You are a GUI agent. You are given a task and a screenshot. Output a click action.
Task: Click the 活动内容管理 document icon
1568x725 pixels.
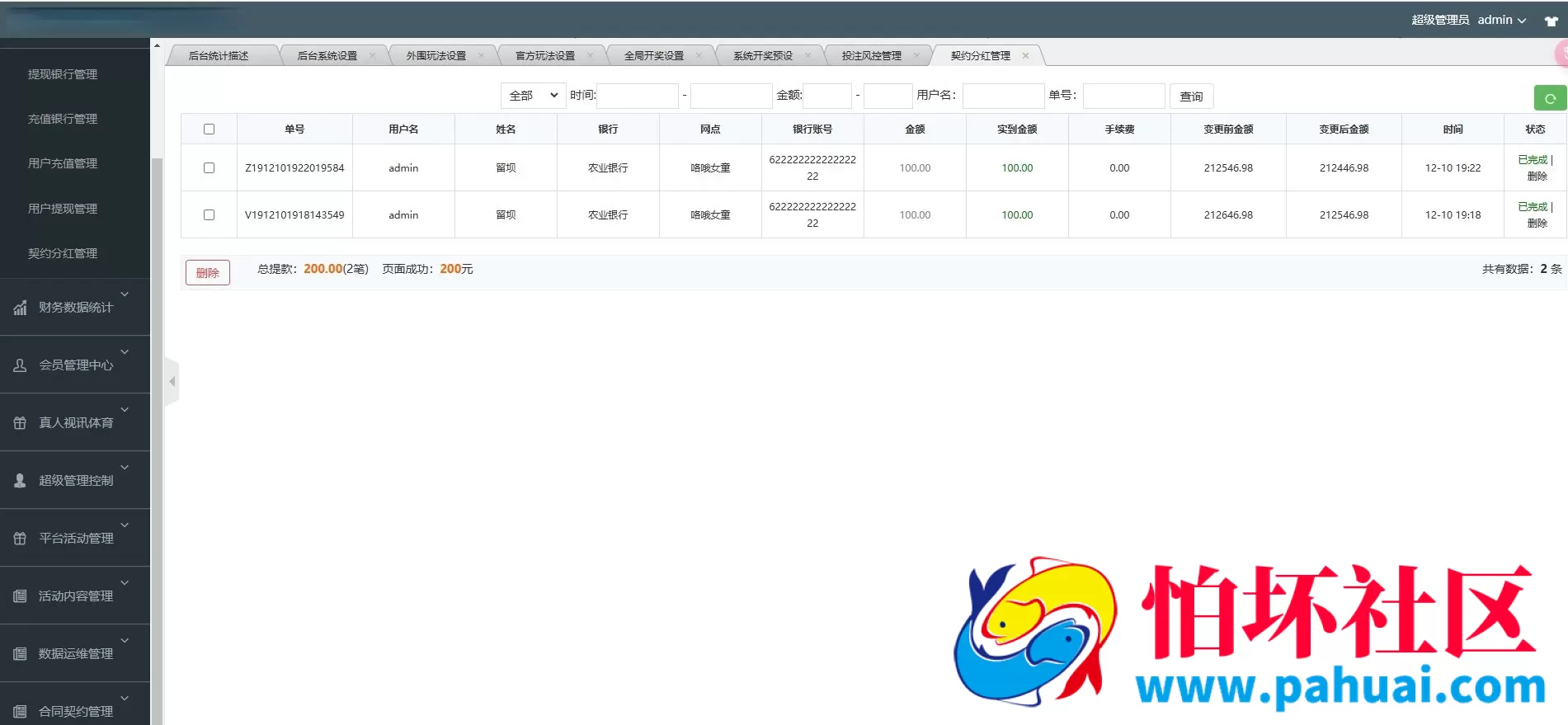pyautogui.click(x=20, y=596)
